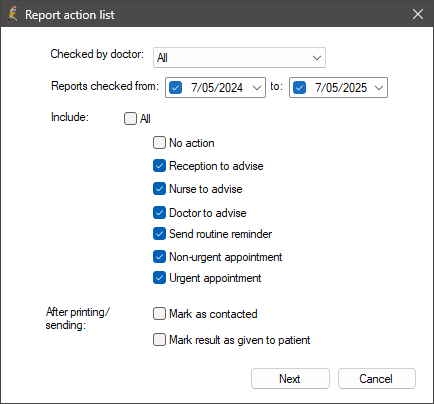Tick Mark result as given to patient
Screen dimensions: 434x404
point(159,340)
